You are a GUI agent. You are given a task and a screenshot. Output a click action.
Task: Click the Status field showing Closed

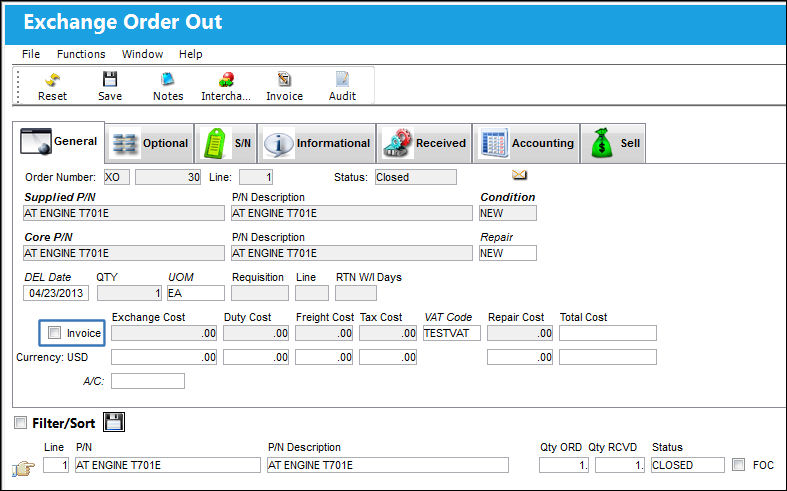tap(416, 177)
